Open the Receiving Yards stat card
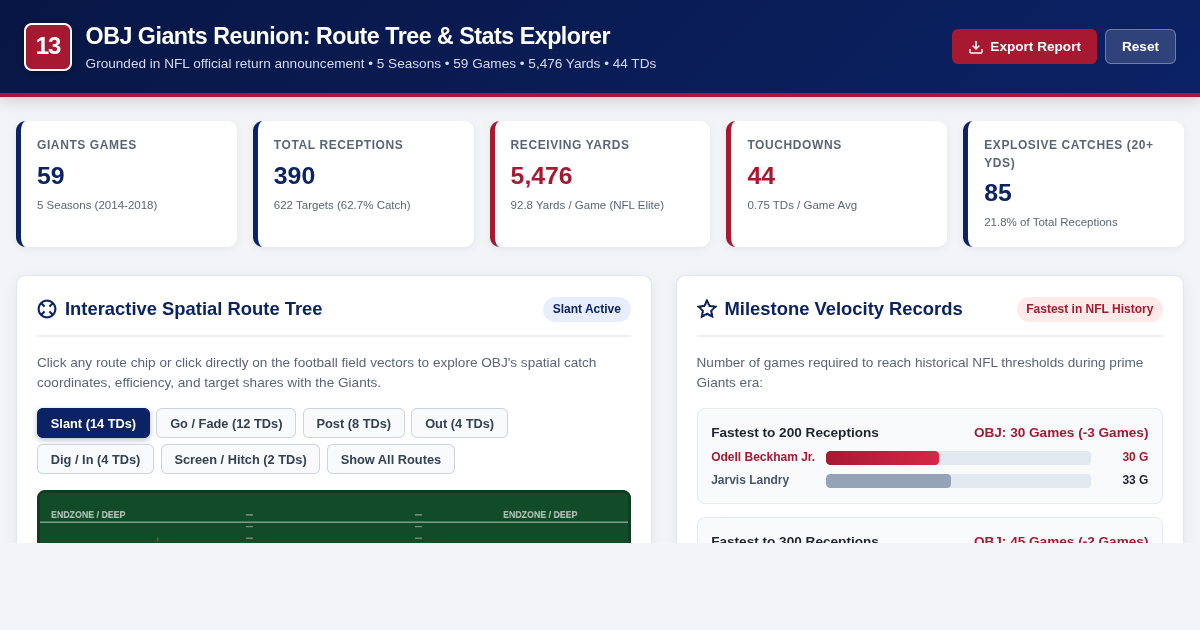Viewport: 1200px width, 630px height. pyautogui.click(x=600, y=184)
